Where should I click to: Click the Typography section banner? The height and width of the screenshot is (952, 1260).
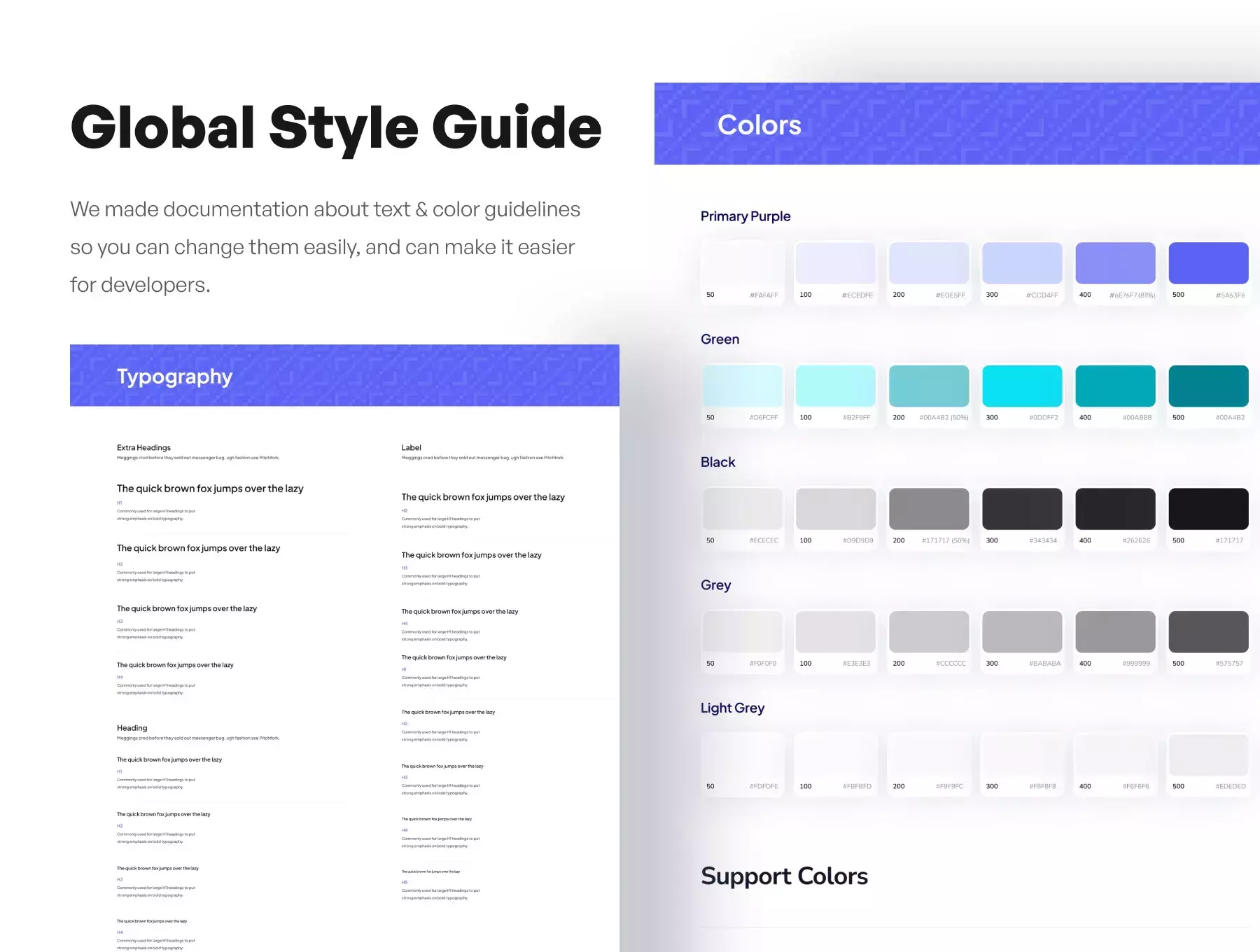(344, 375)
